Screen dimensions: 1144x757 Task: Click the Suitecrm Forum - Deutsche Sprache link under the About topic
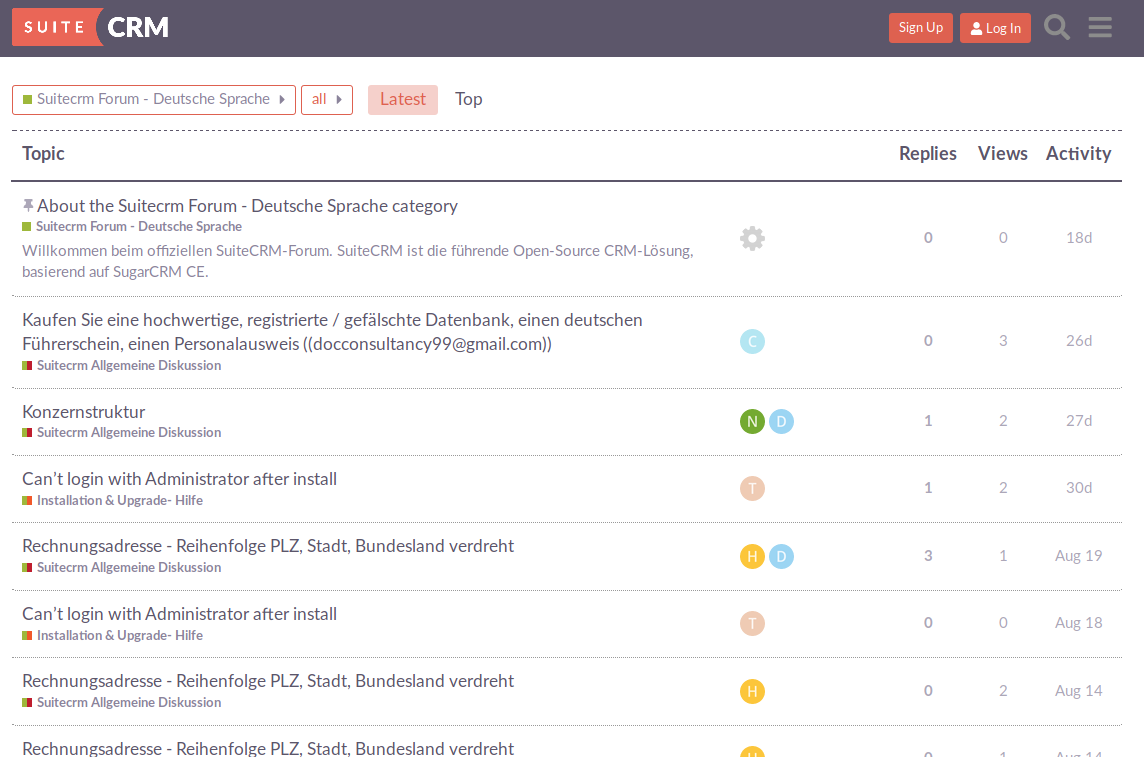132,227
